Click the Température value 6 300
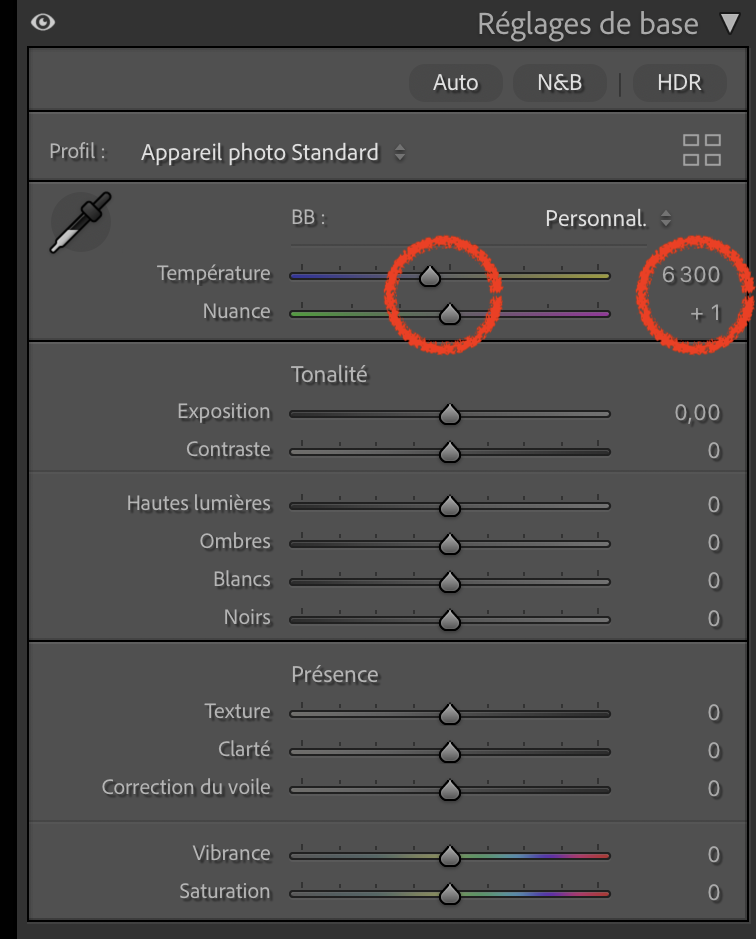 (691, 274)
